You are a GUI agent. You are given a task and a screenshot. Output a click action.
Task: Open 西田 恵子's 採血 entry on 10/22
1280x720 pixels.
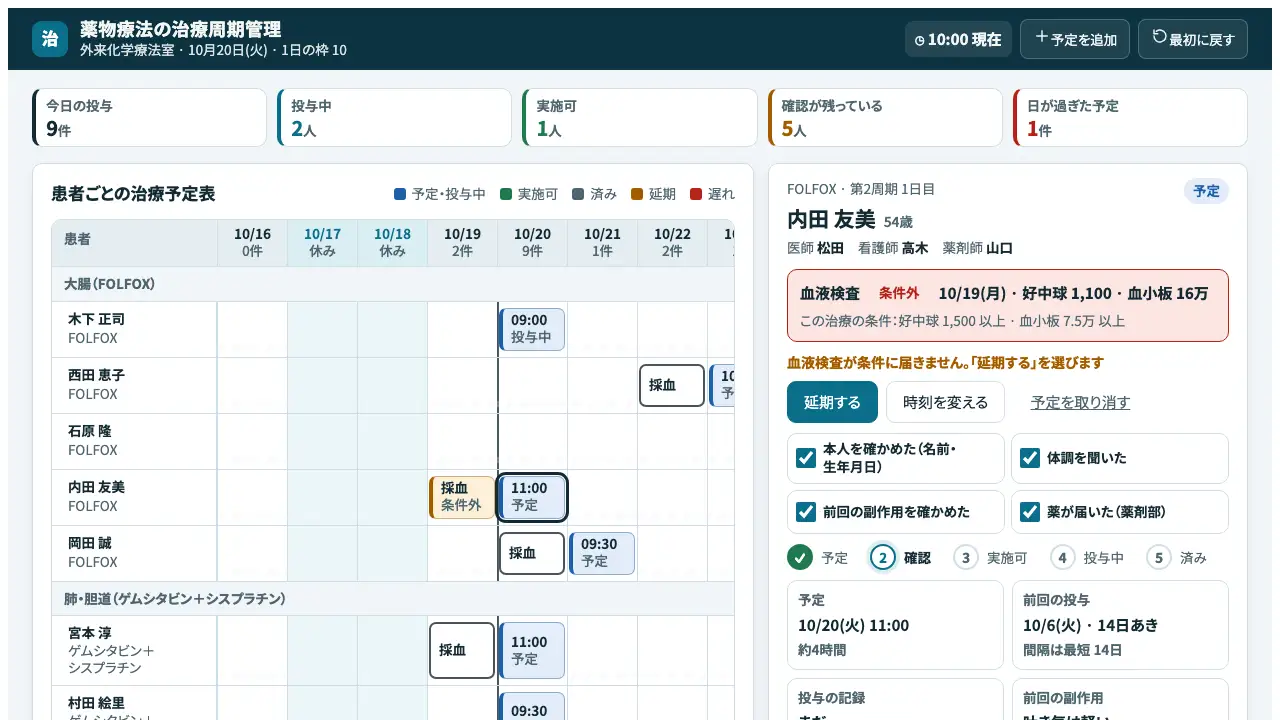672,385
